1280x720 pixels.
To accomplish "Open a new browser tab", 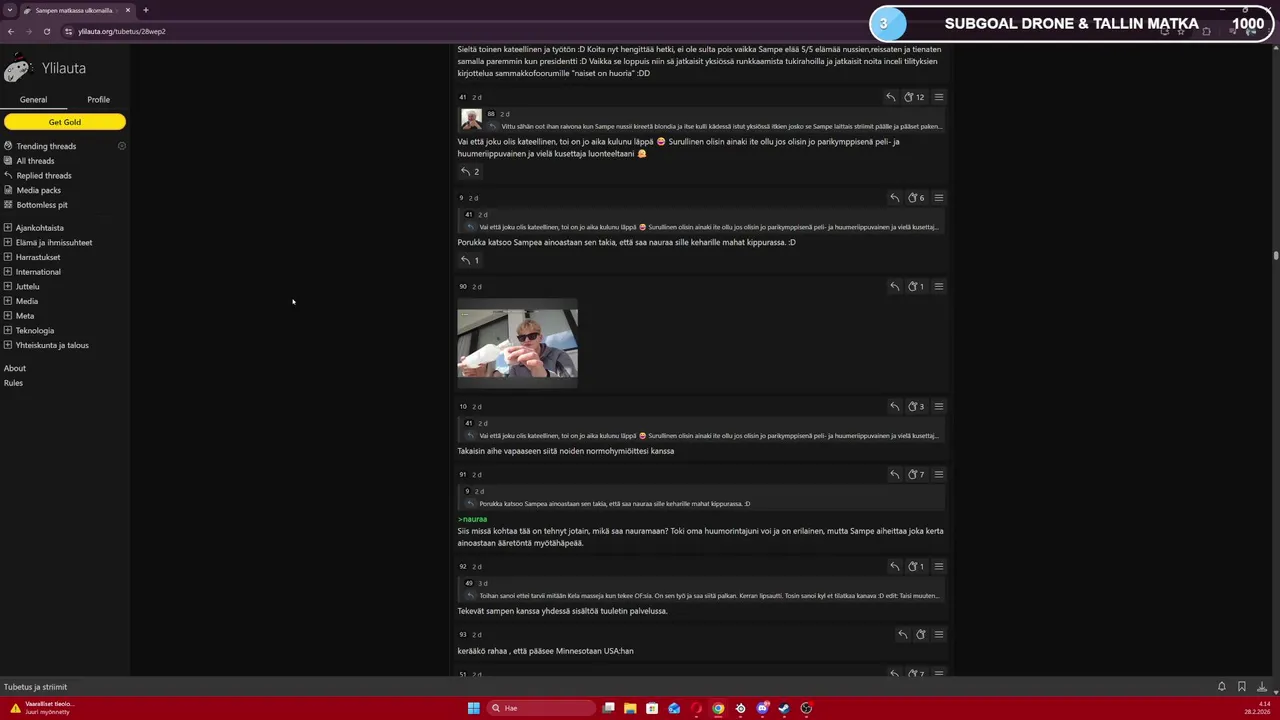I will click(x=145, y=10).
